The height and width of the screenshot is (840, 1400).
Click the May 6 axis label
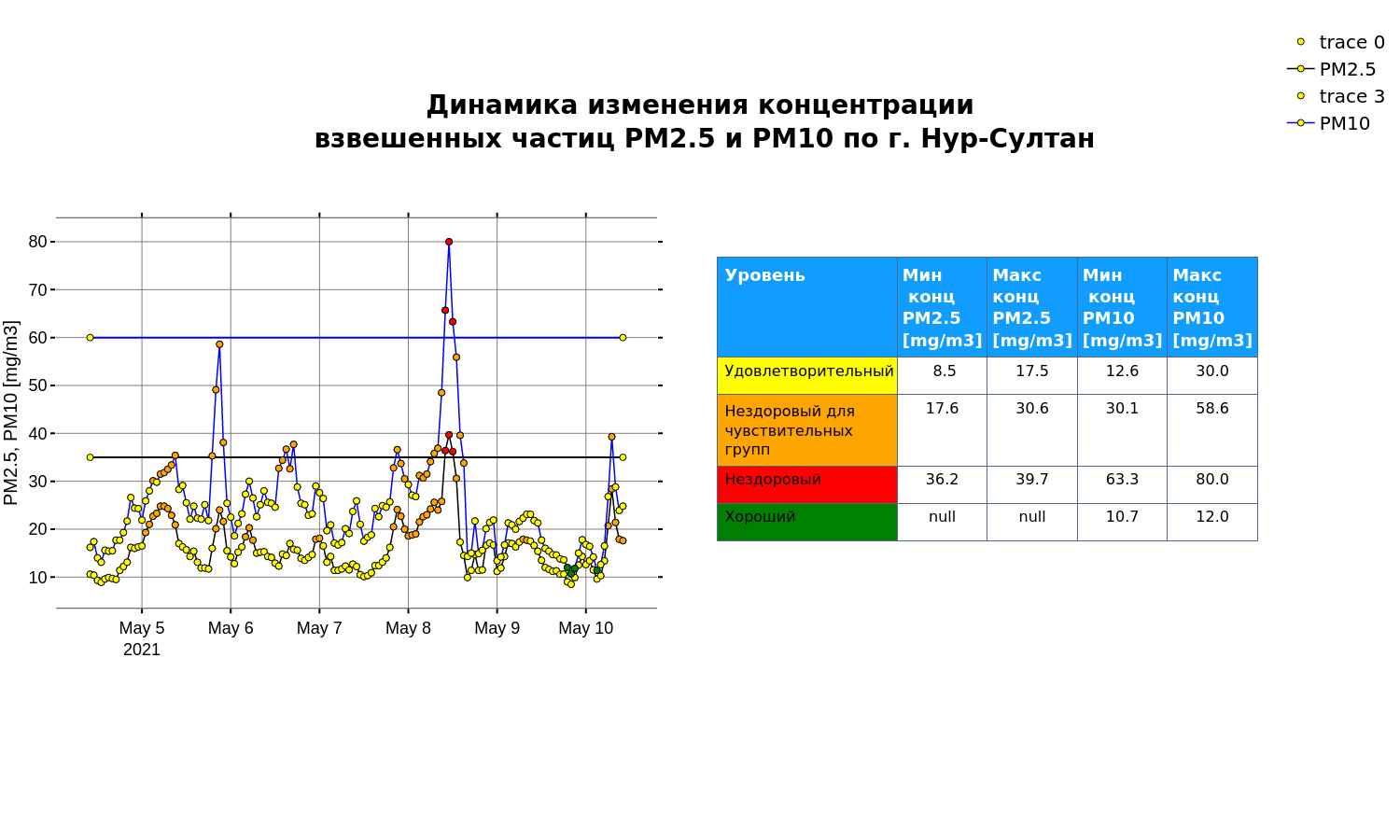click(231, 628)
